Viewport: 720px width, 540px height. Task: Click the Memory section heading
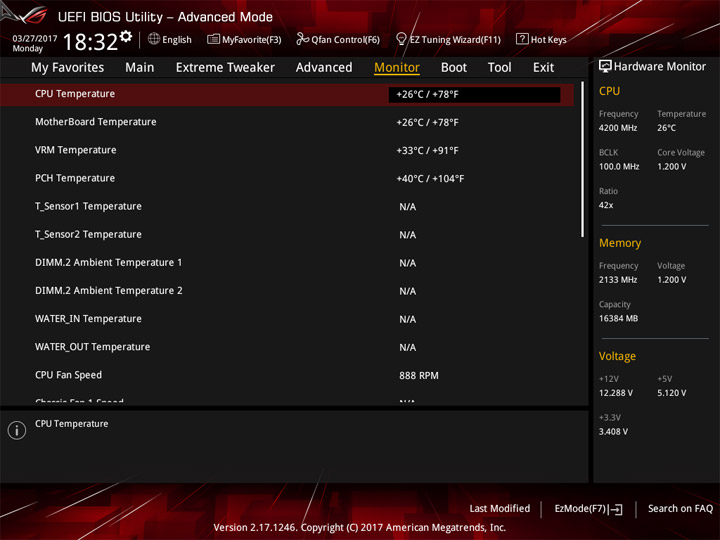point(620,243)
